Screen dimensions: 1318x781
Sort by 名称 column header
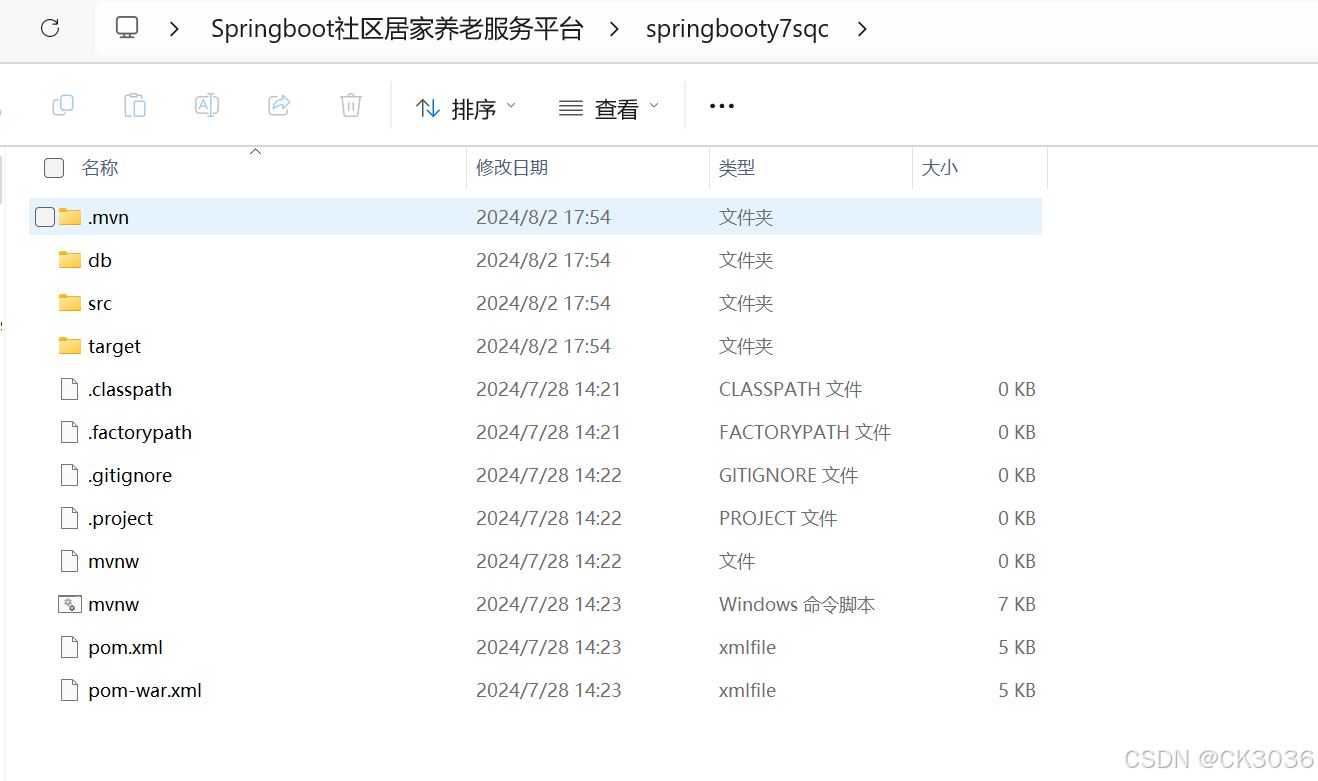click(x=100, y=168)
